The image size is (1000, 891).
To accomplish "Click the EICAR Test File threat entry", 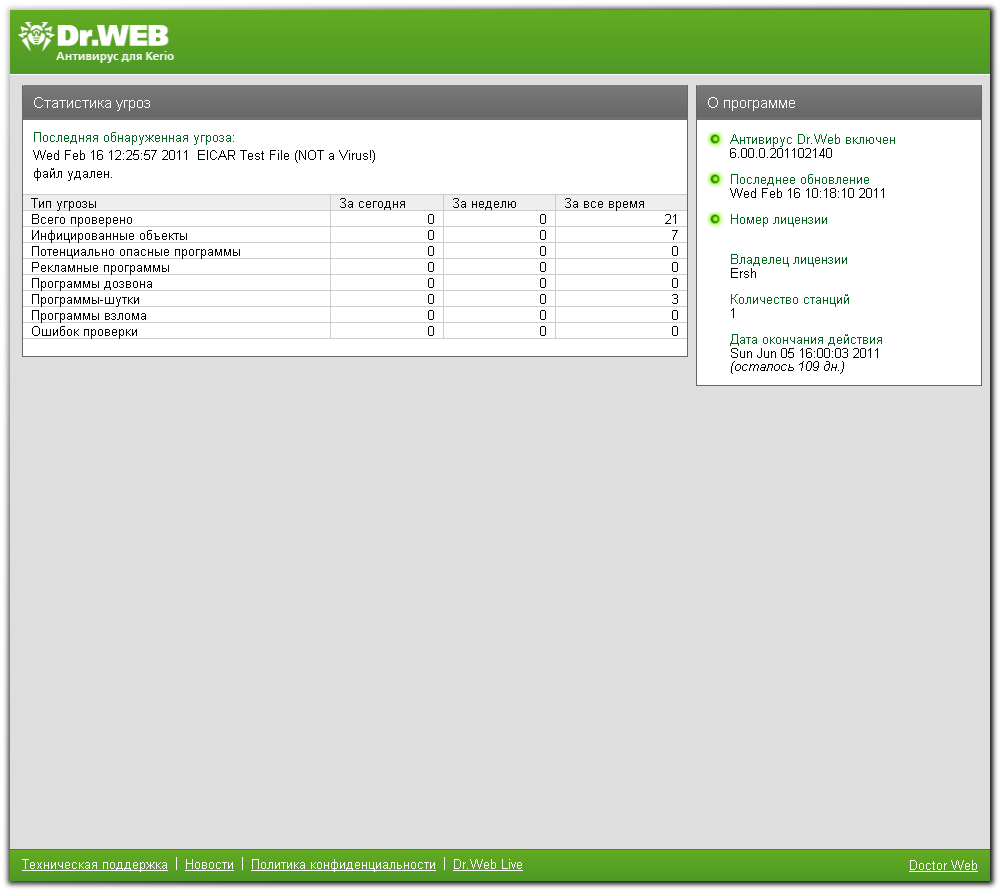I will (286, 155).
